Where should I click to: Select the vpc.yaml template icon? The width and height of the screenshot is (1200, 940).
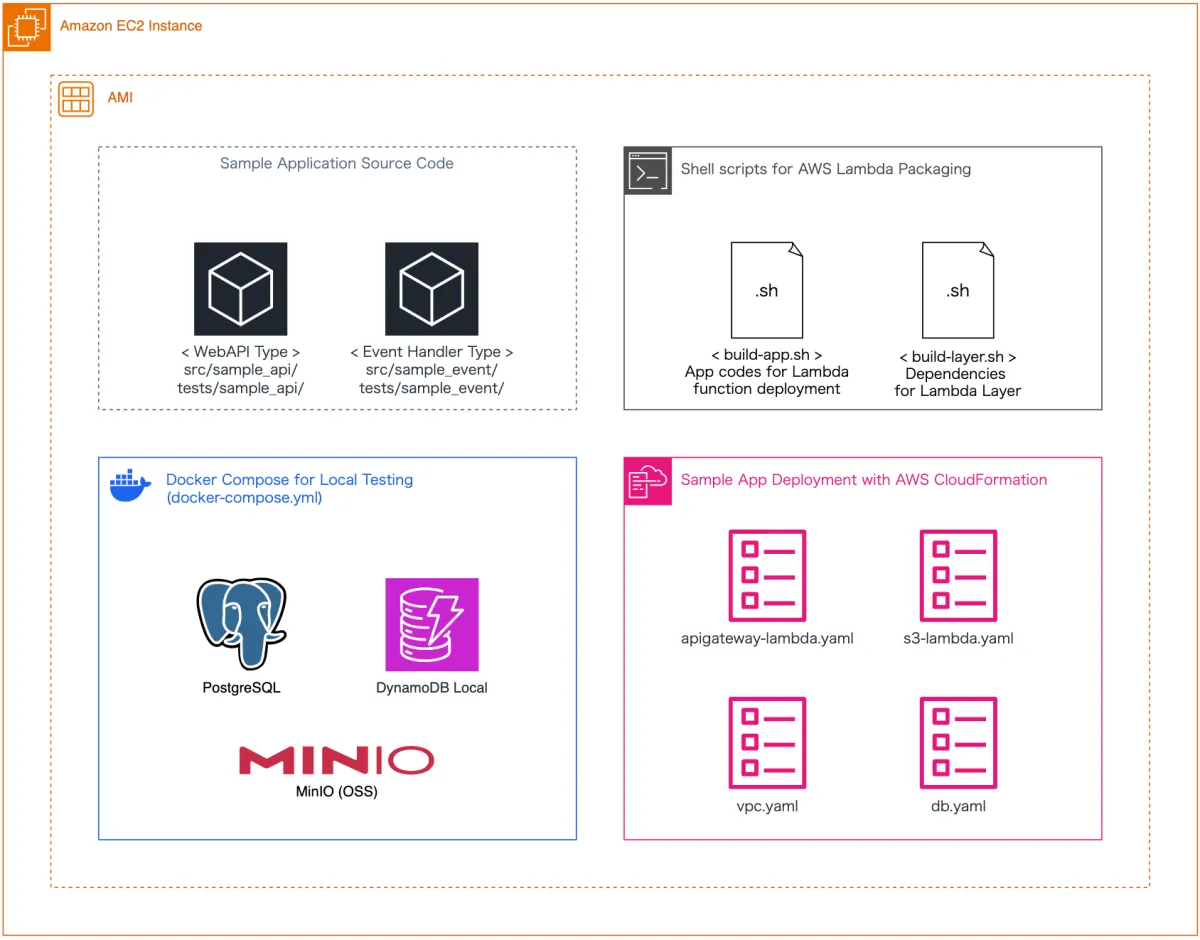click(766, 743)
